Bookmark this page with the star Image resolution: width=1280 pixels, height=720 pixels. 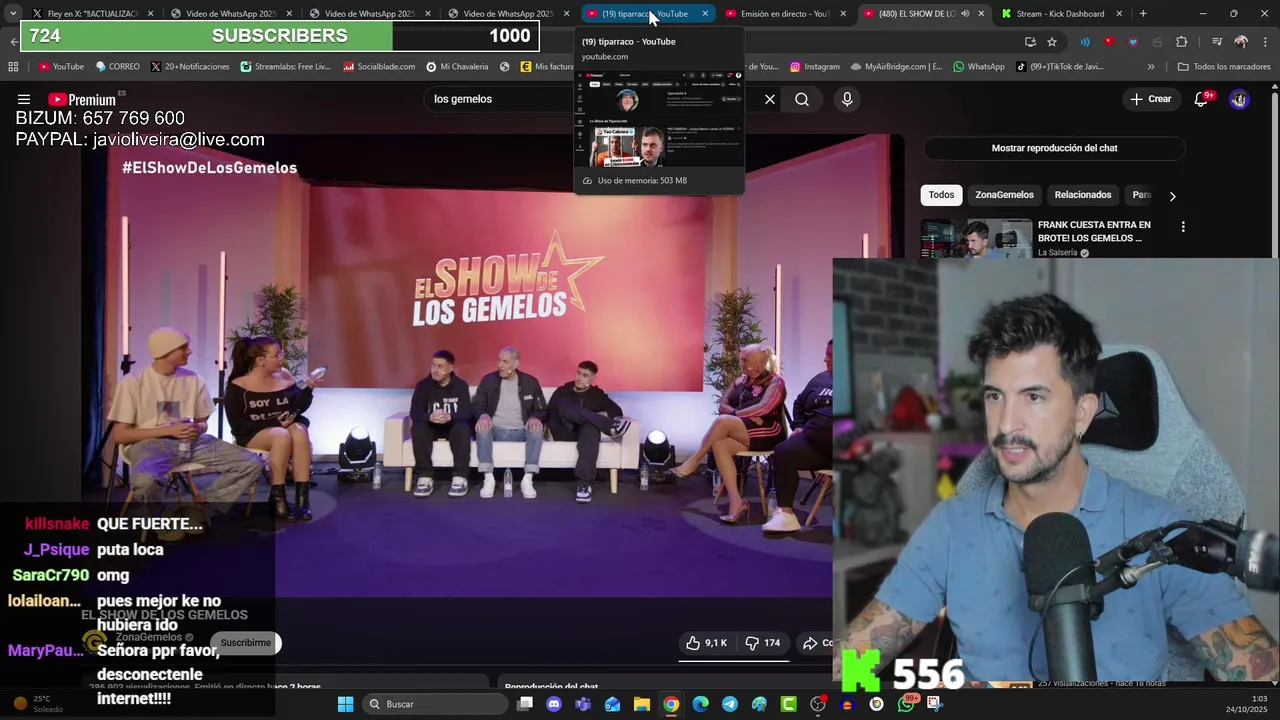pos(1052,42)
